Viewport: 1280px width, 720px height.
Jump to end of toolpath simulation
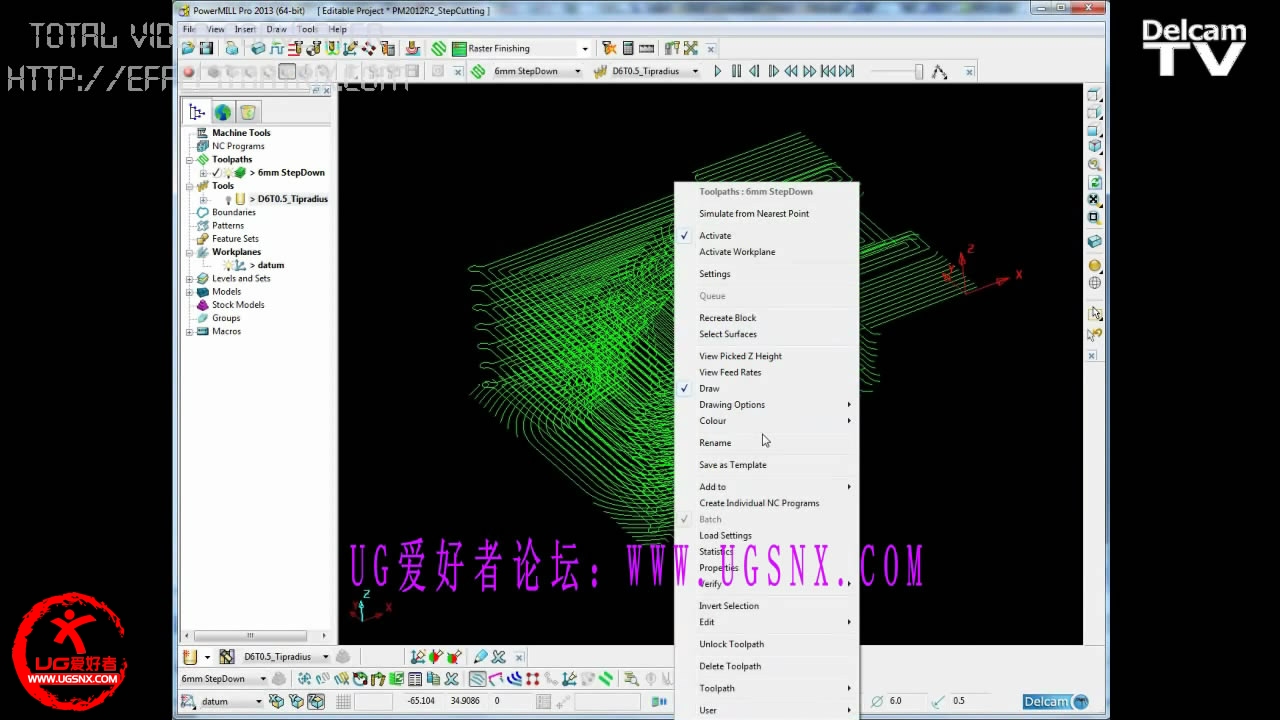tap(847, 72)
